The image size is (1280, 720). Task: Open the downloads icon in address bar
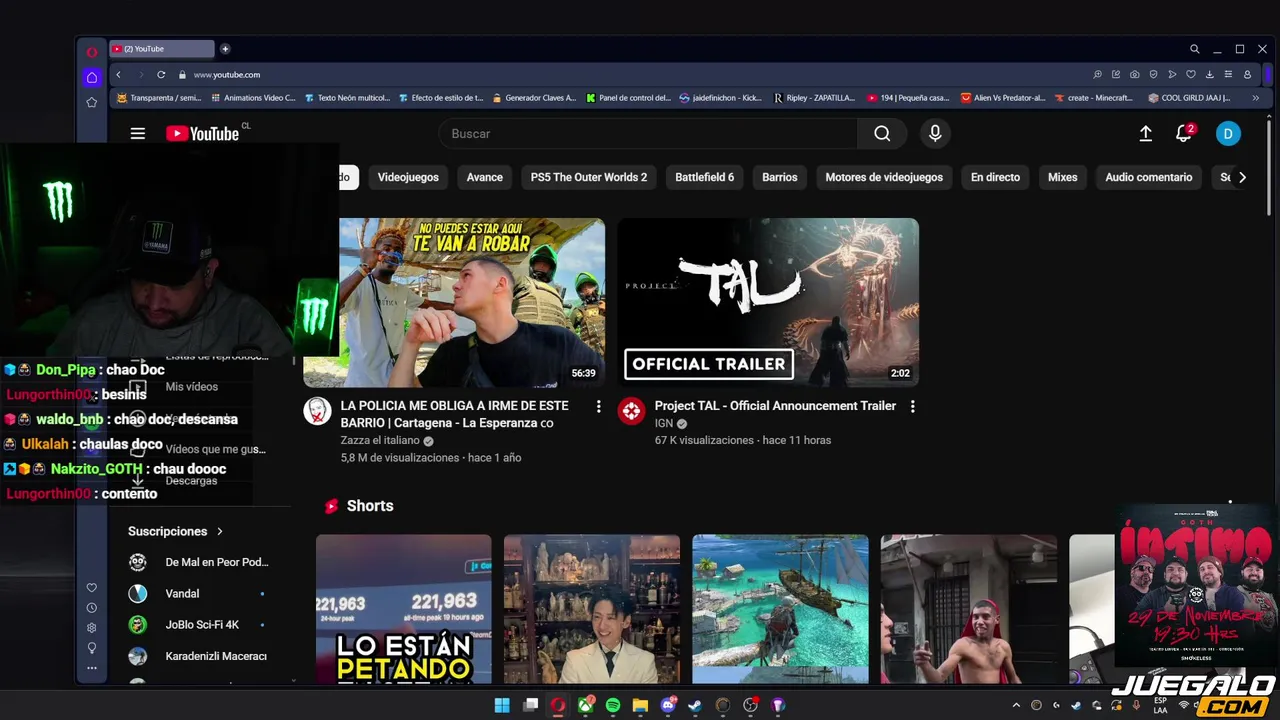(x=1209, y=75)
